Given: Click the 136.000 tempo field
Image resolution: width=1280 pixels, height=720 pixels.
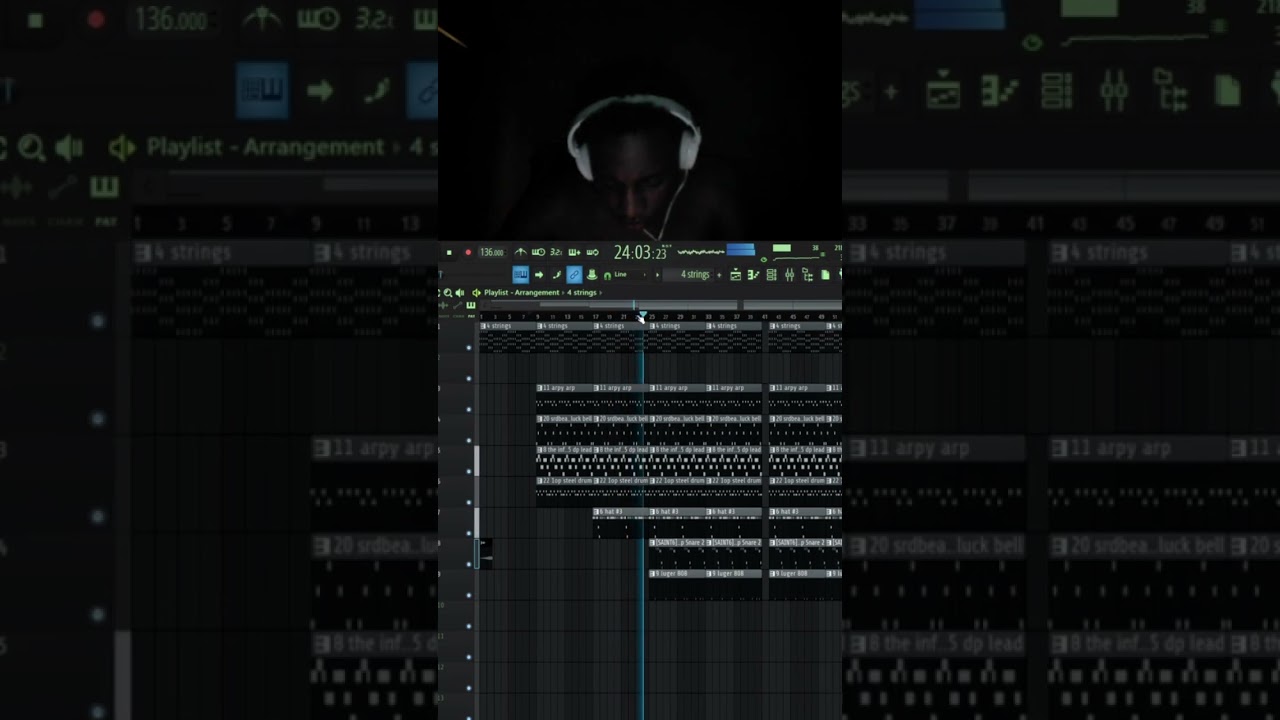Looking at the screenshot, I should click(x=492, y=252).
